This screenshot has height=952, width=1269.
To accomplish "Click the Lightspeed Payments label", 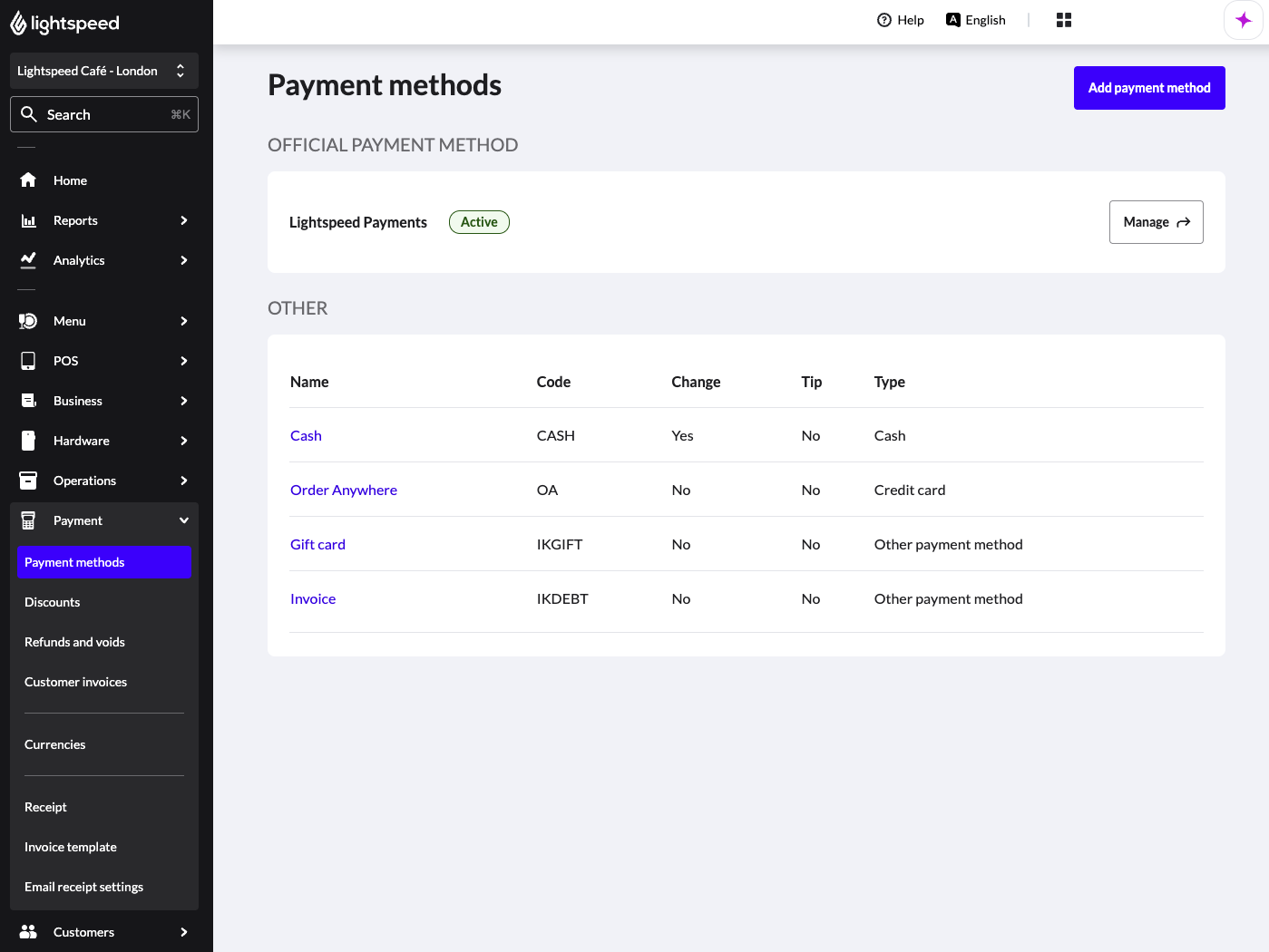I will pyautogui.click(x=358, y=222).
